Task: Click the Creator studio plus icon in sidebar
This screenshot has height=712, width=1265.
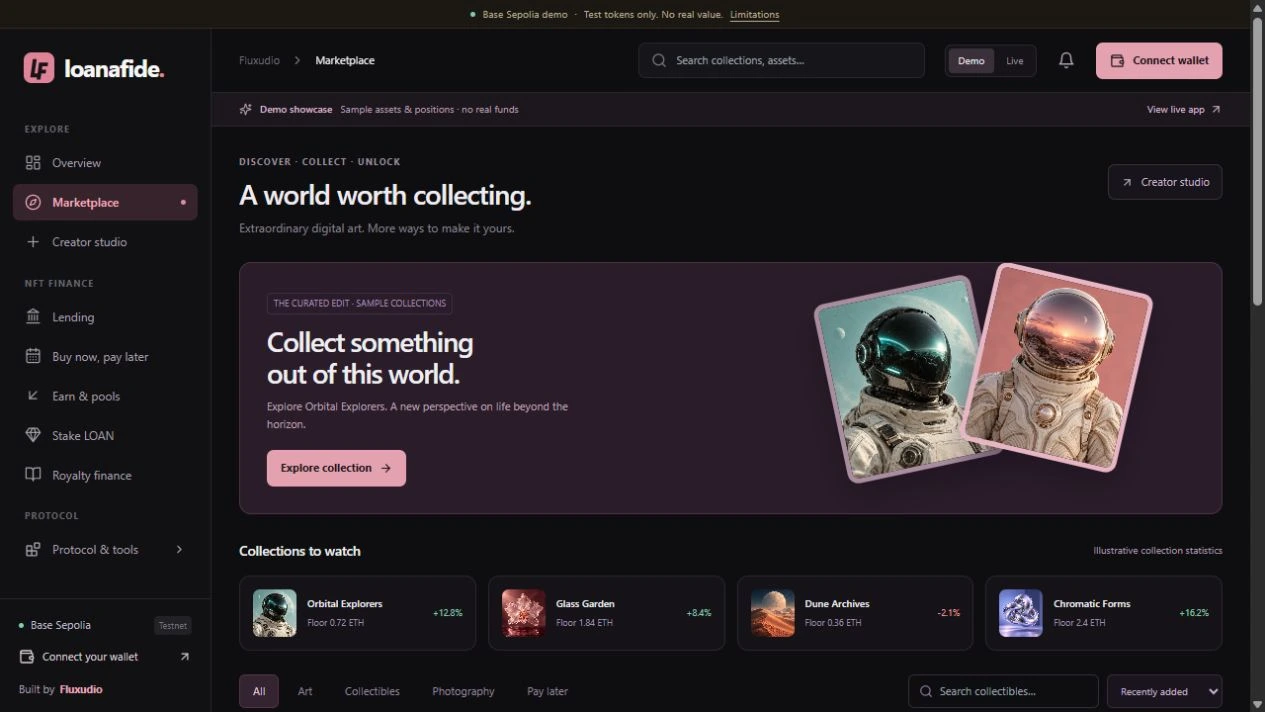Action: pos(33,242)
